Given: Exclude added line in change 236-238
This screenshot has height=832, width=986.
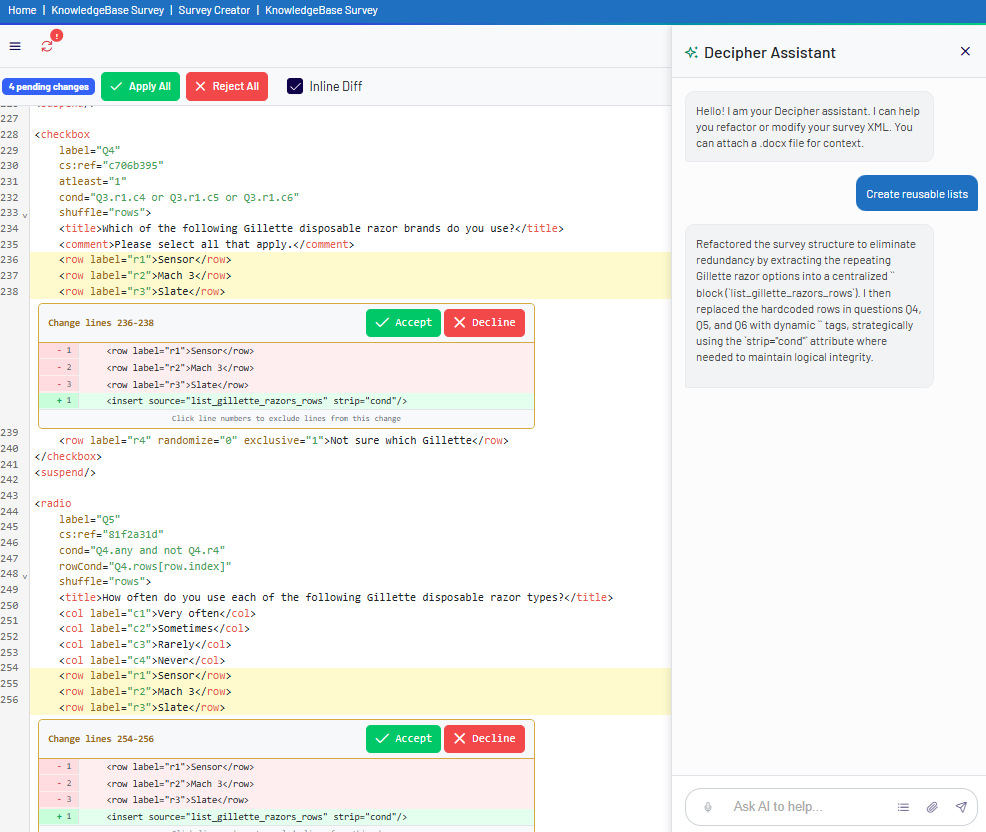Looking at the screenshot, I should click(64, 401).
